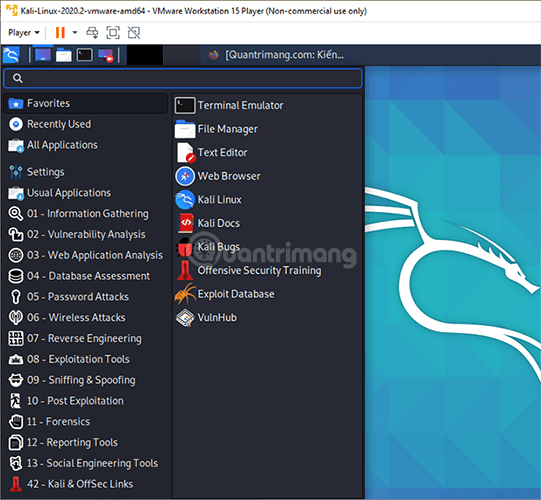Focus the application menu search field

coord(183,78)
